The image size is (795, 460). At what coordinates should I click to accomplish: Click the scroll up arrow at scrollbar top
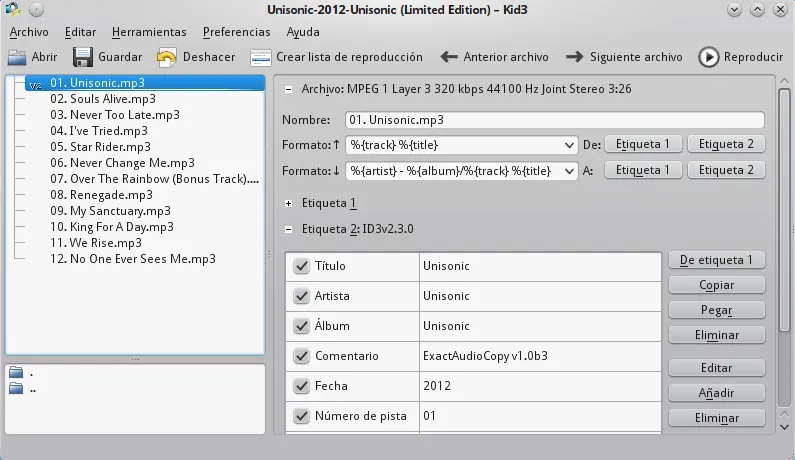[784, 81]
